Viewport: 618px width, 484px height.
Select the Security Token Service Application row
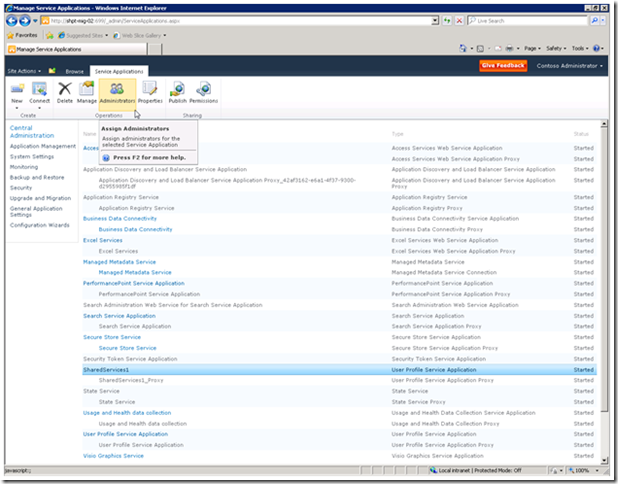pos(339,359)
